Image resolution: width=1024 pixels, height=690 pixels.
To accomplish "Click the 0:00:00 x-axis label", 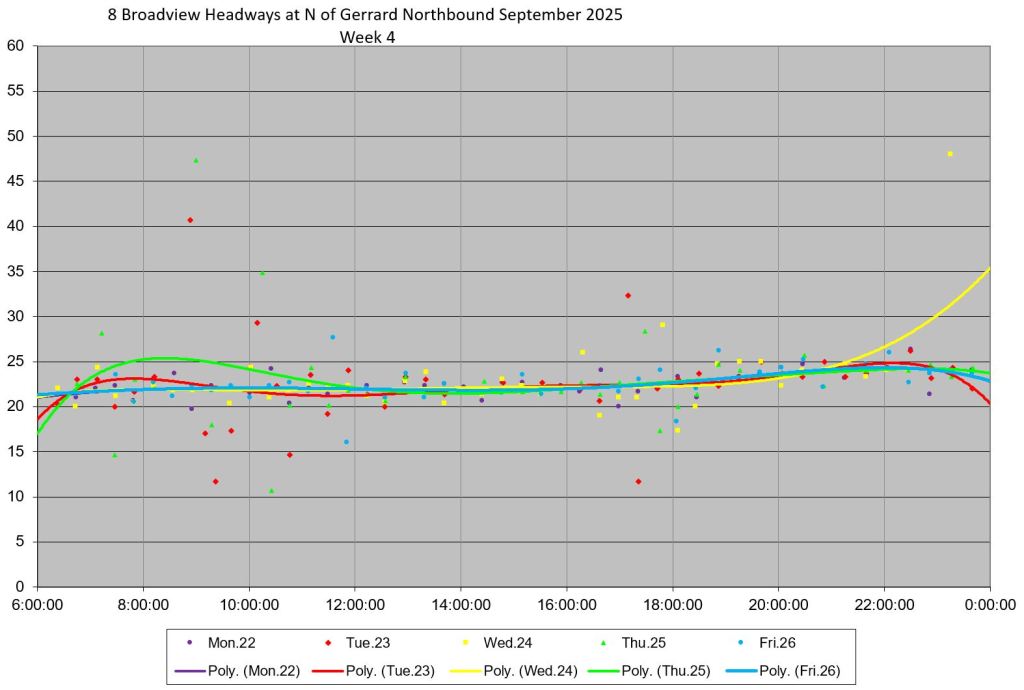I will point(990,605).
